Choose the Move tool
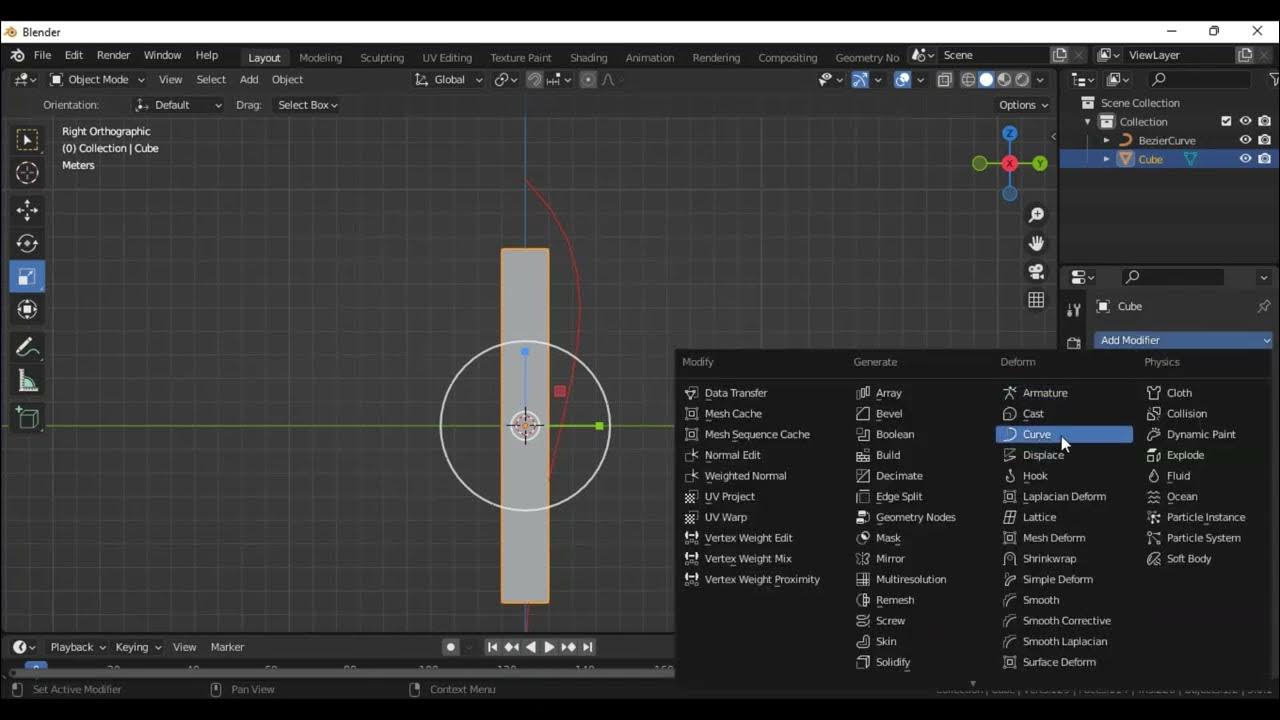This screenshot has height=720, width=1280. (x=27, y=210)
